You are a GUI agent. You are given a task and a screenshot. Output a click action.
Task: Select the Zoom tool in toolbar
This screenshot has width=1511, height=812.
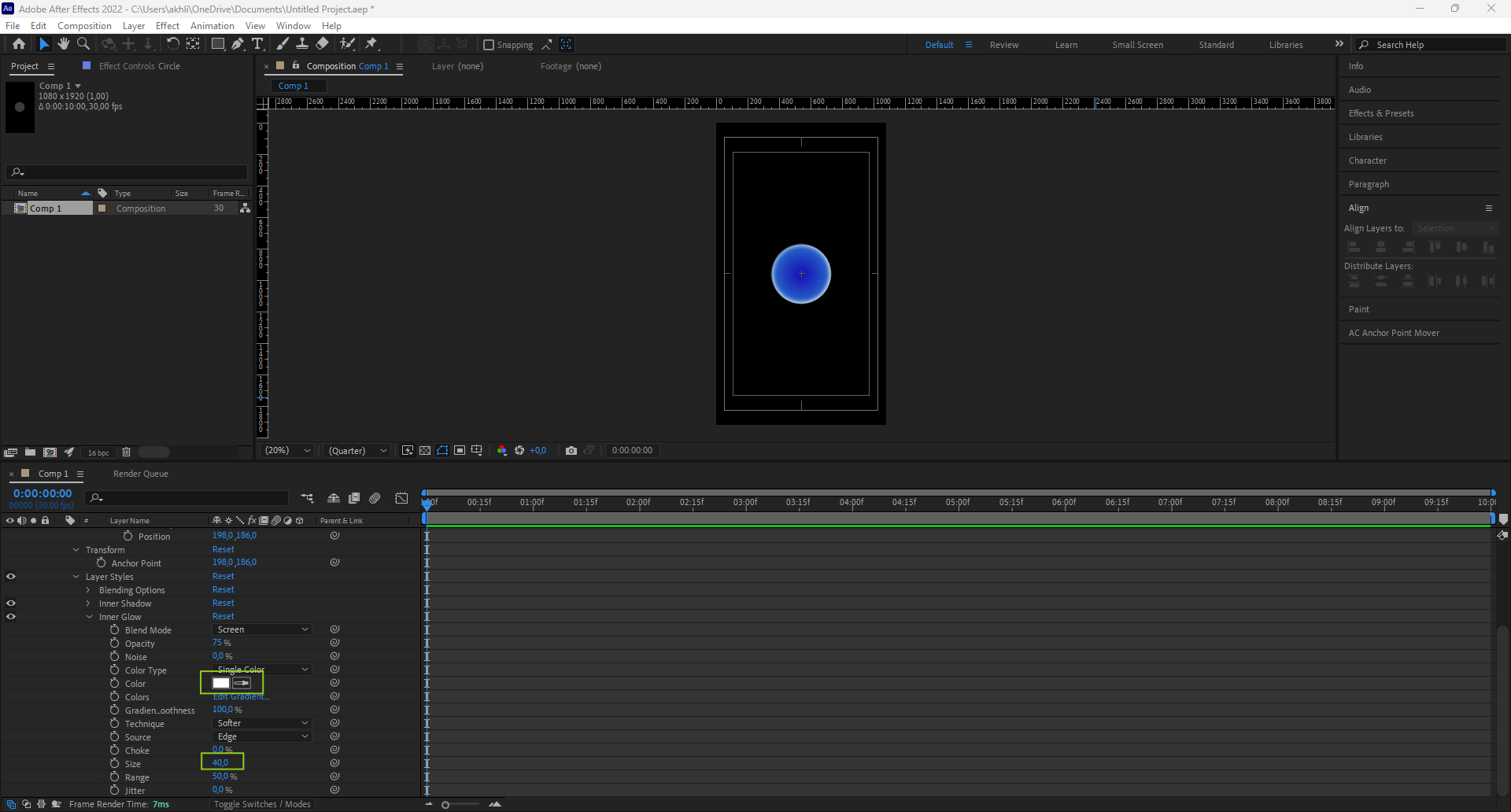pos(83,44)
